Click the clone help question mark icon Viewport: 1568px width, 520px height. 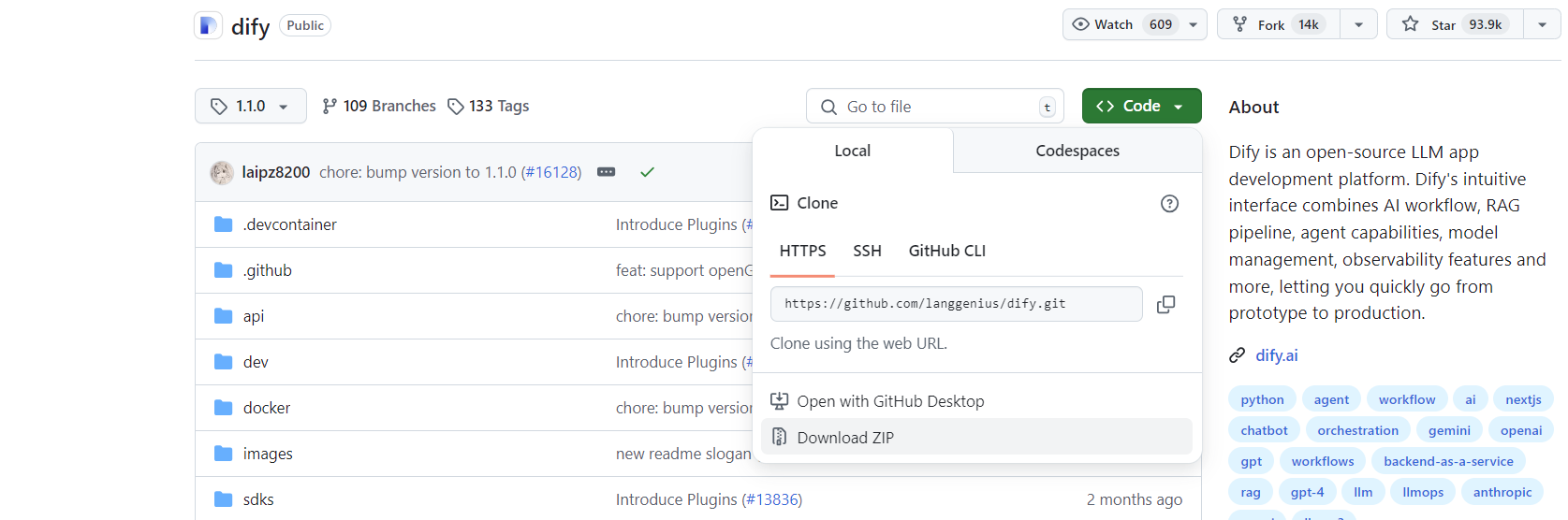(x=1169, y=203)
